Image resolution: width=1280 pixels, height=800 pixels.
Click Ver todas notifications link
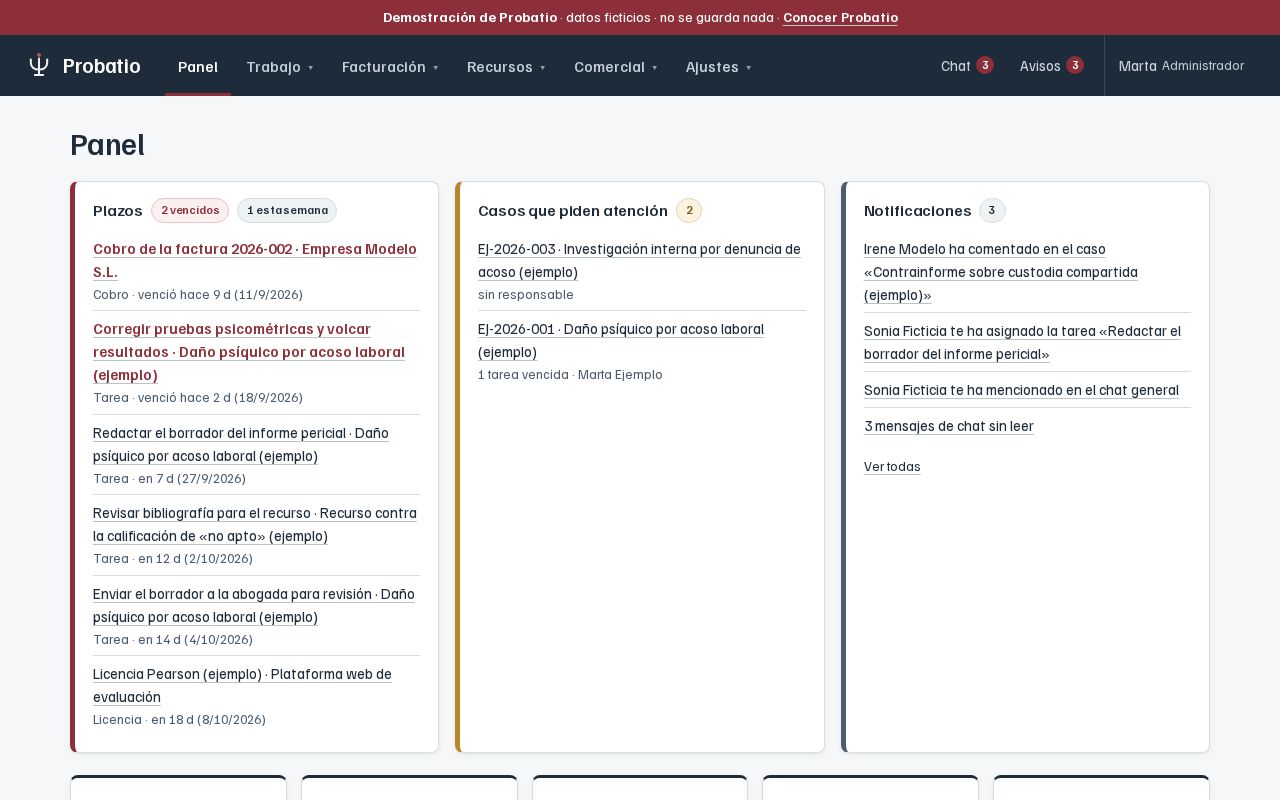[x=892, y=467]
